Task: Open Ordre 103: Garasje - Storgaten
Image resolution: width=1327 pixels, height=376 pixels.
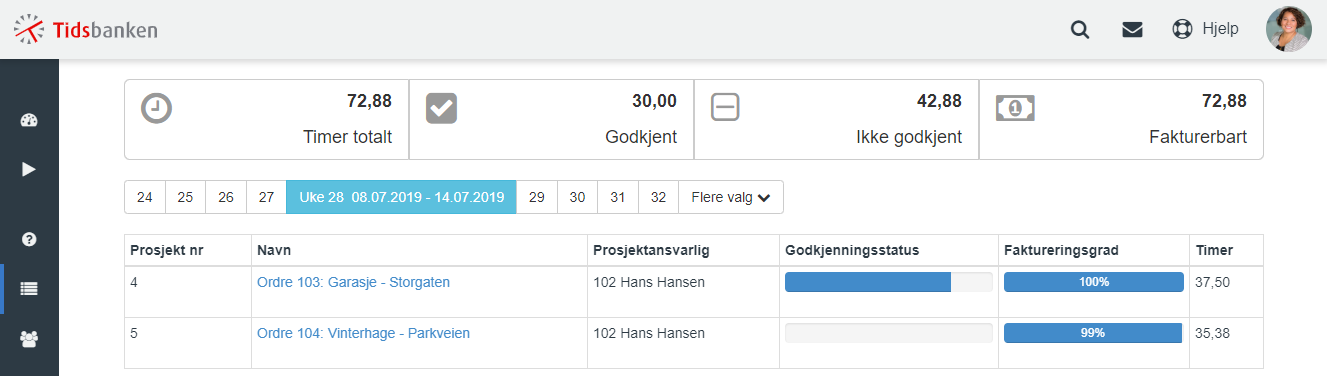Action: [x=353, y=282]
